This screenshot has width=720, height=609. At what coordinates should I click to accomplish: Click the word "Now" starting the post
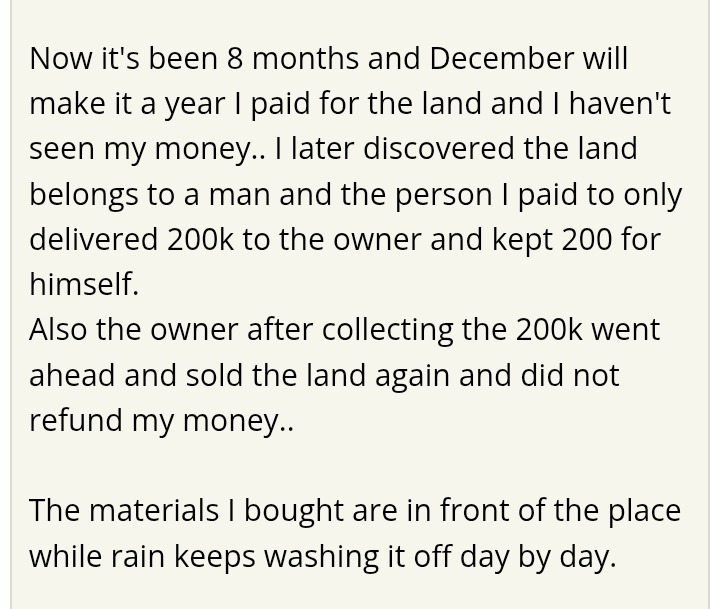click(x=62, y=58)
